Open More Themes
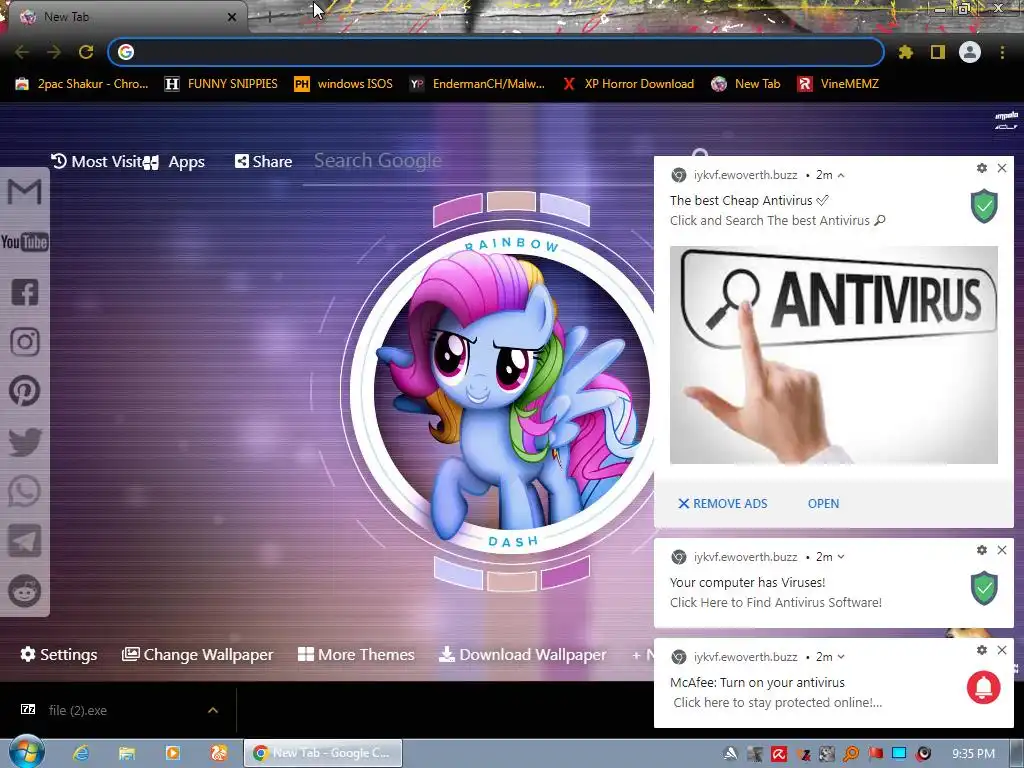Screen dimensions: 1024x768 (x=356, y=654)
